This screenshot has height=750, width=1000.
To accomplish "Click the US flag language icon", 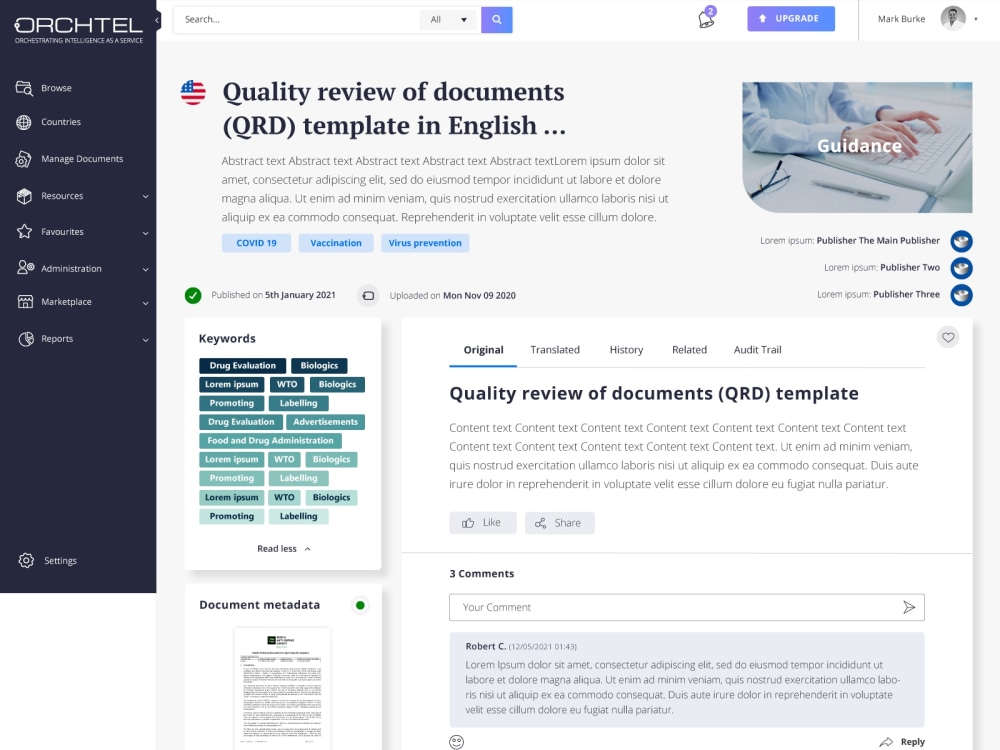I will pyautogui.click(x=193, y=92).
